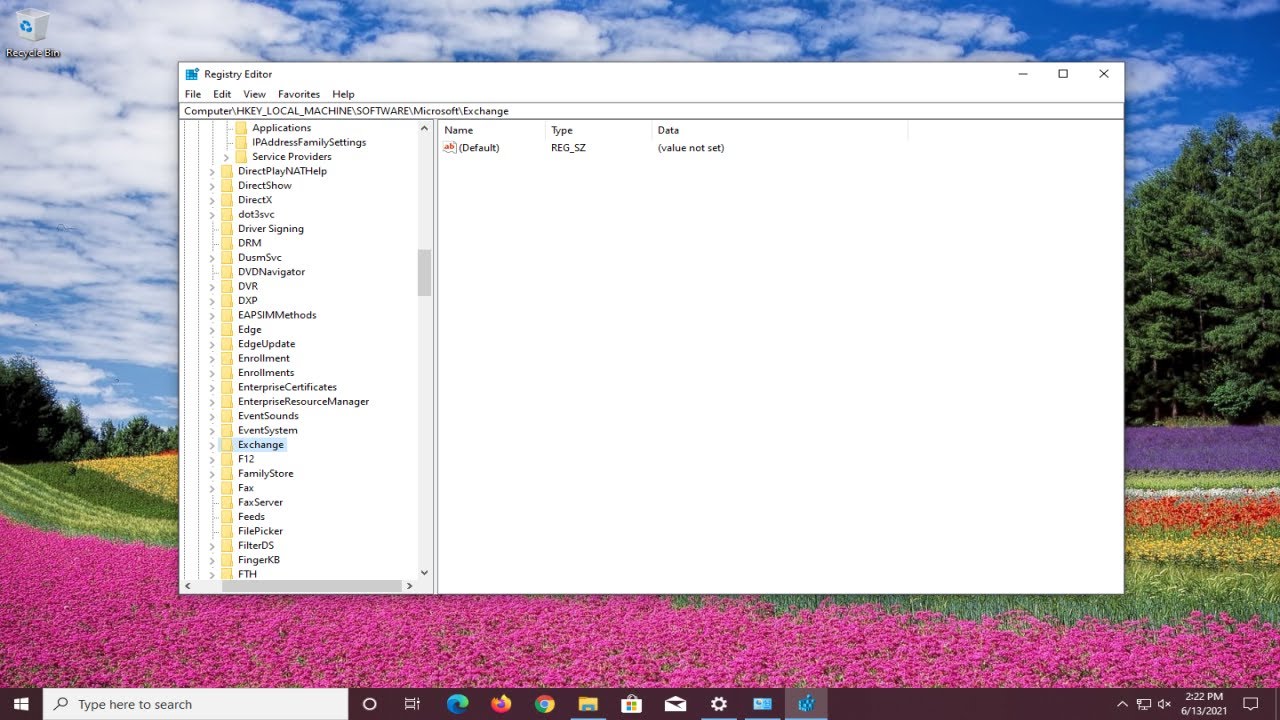Click the Registry Editor title icon
1280x720 pixels.
tap(192, 74)
